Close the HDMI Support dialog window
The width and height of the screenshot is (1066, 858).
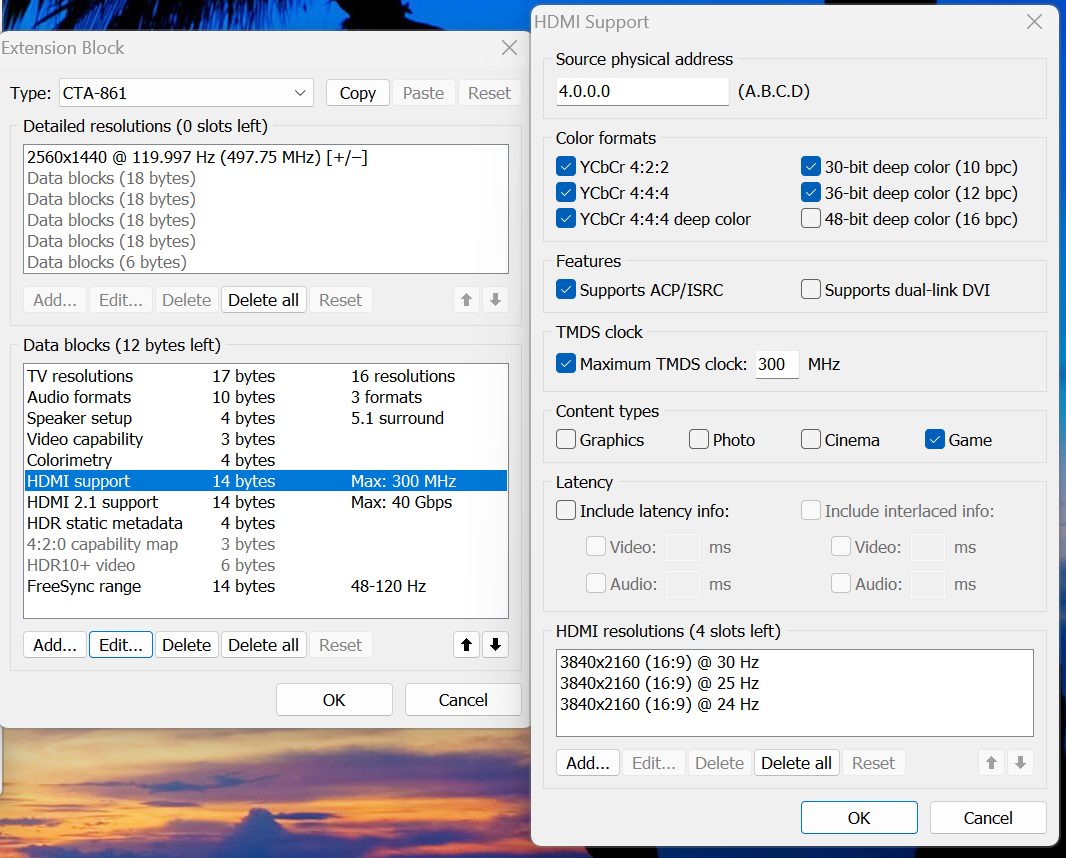1035,22
